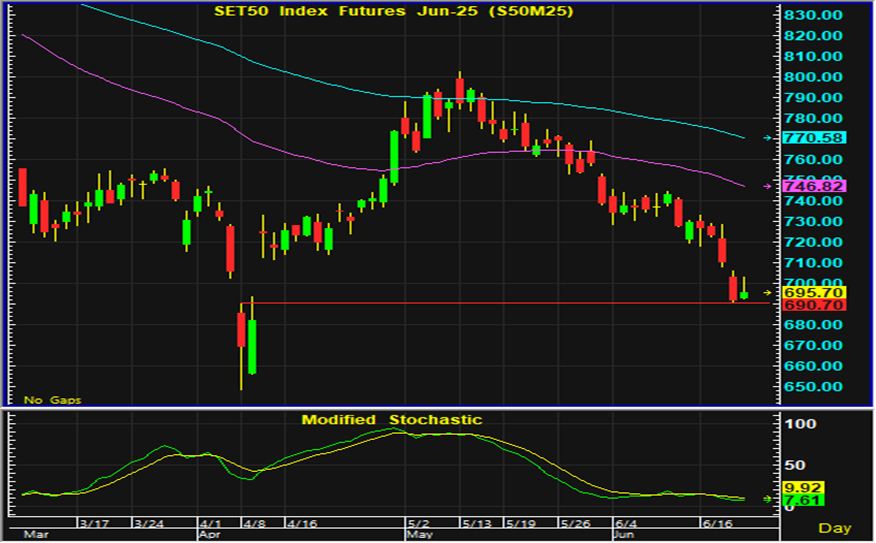Click the 'No Gaps' label
876x543 pixels.
pos(53,400)
